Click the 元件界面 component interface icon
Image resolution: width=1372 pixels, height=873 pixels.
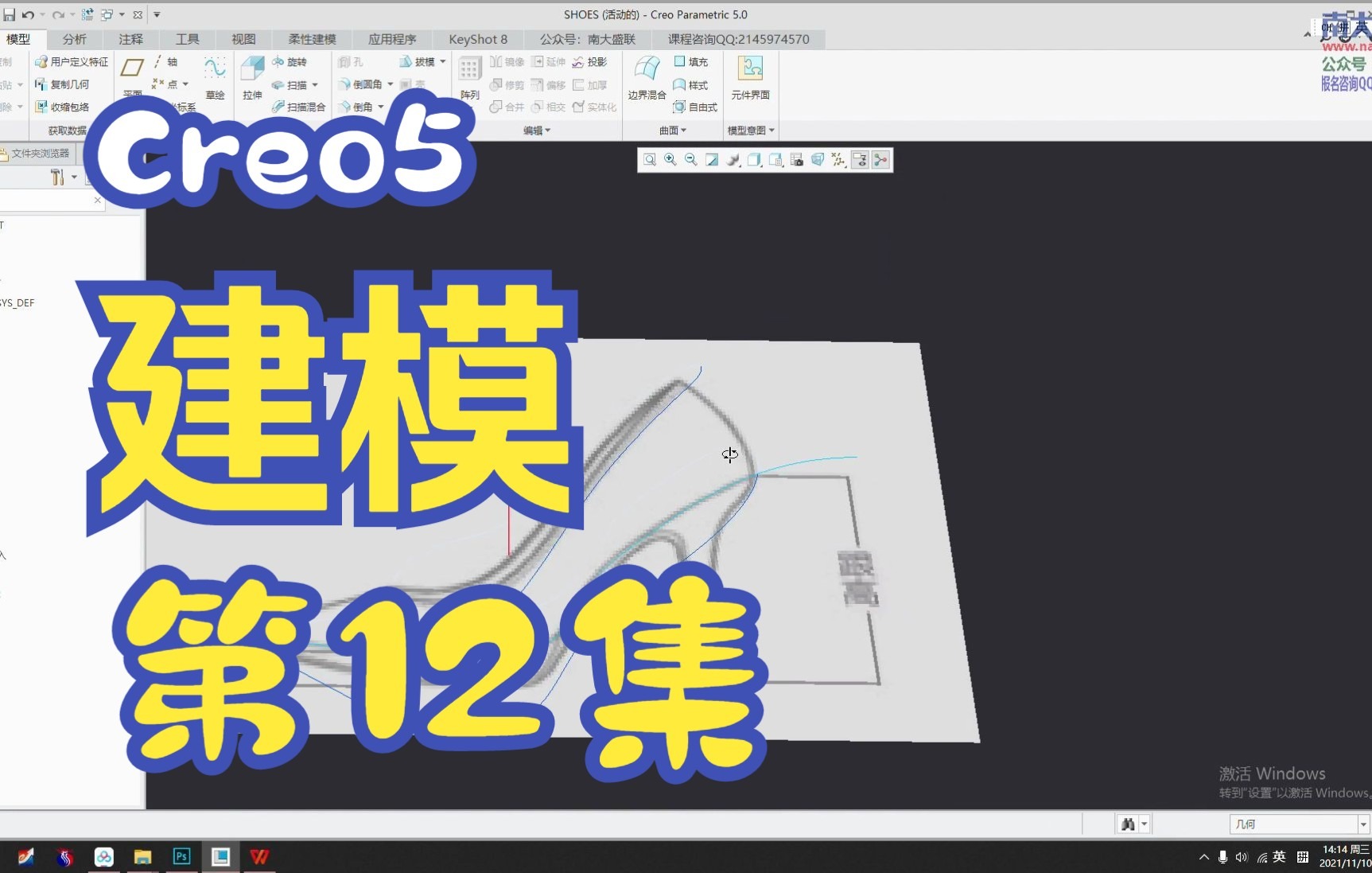750,80
